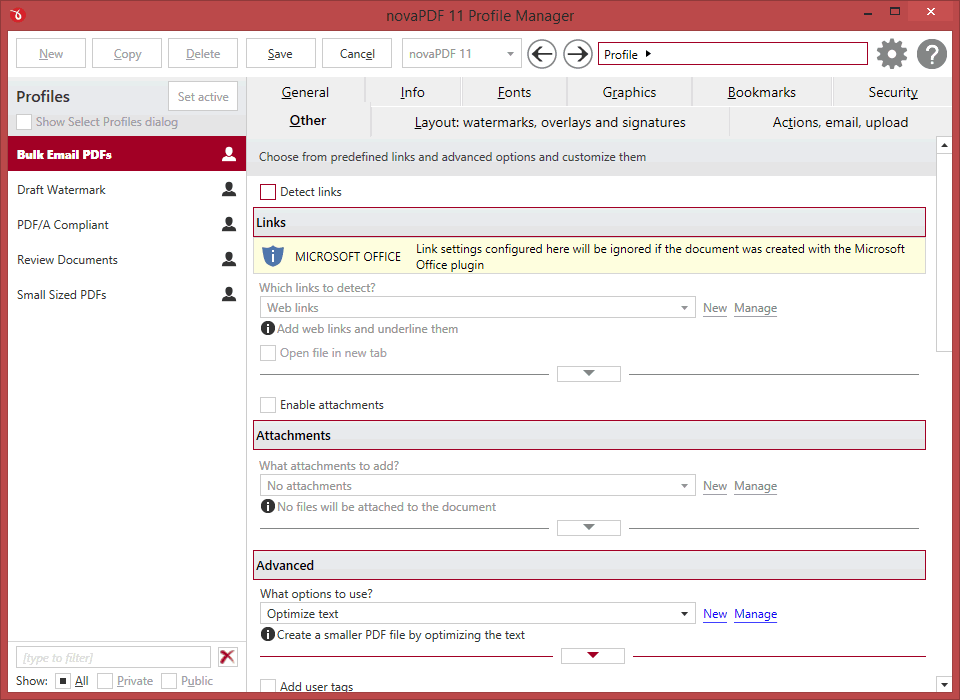The height and width of the screenshot is (700, 960).
Task: Click the forward arrow navigation icon
Action: [x=577, y=54]
